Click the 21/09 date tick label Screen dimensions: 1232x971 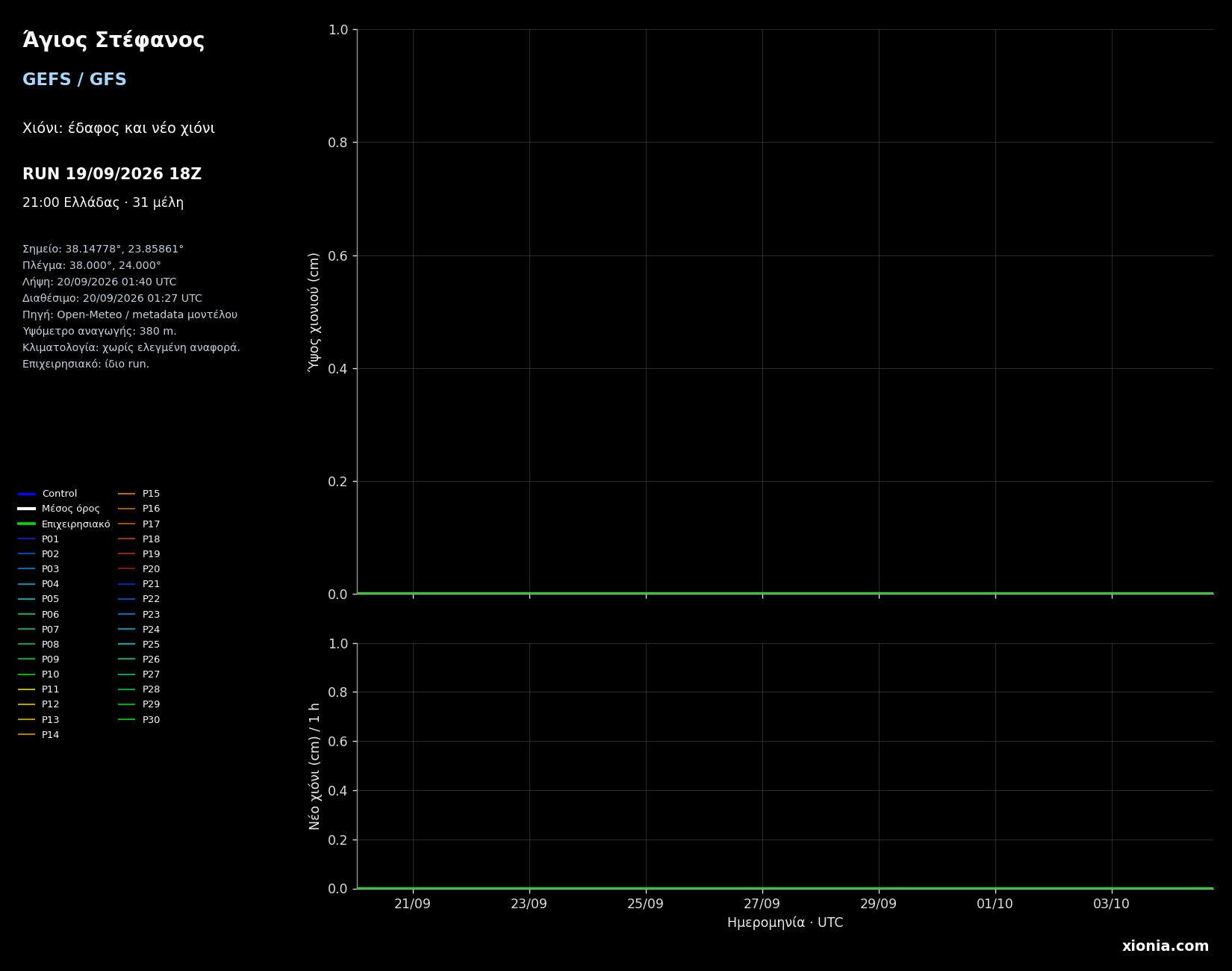[413, 904]
